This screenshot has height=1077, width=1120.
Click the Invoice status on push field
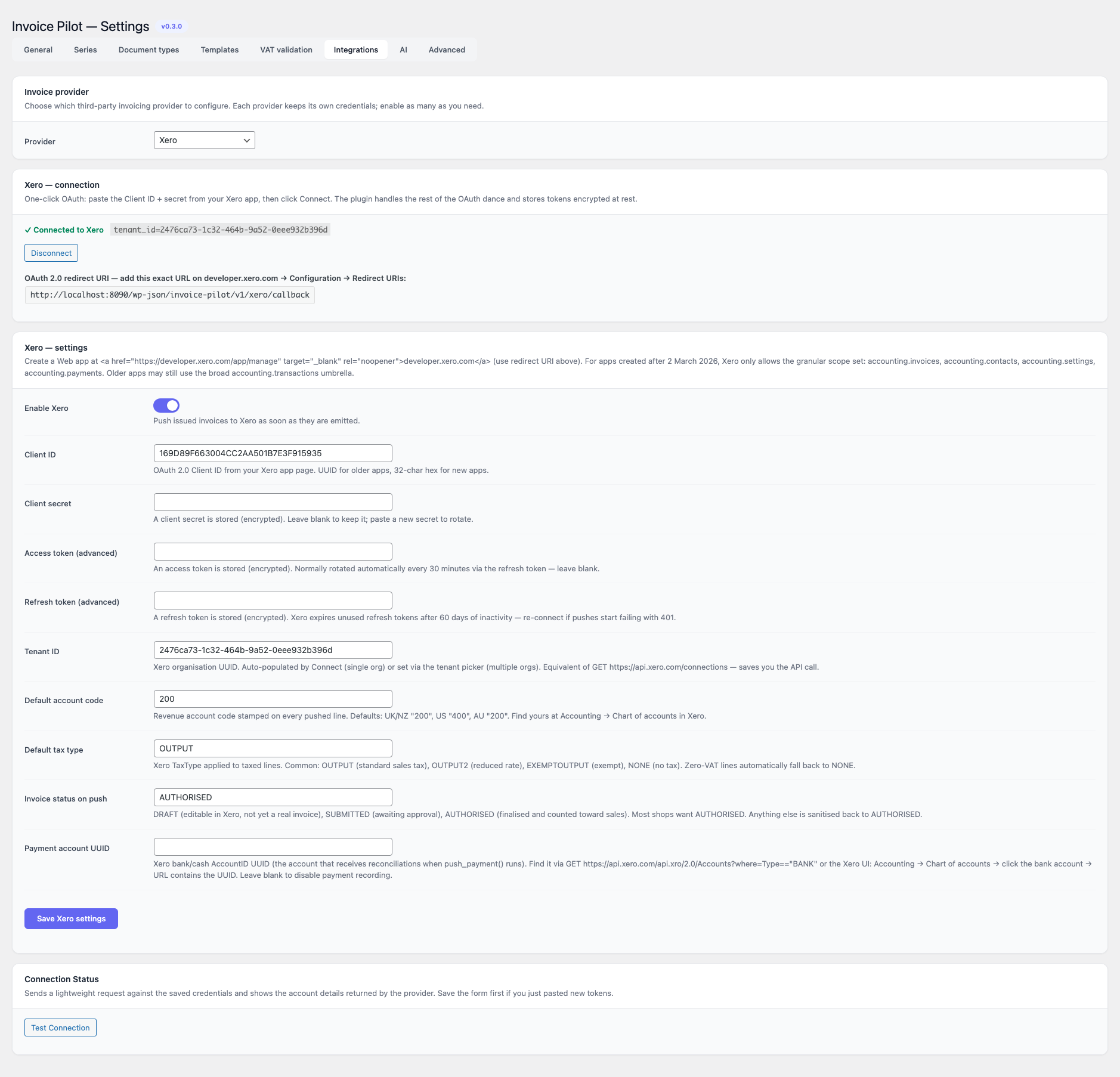tap(273, 797)
